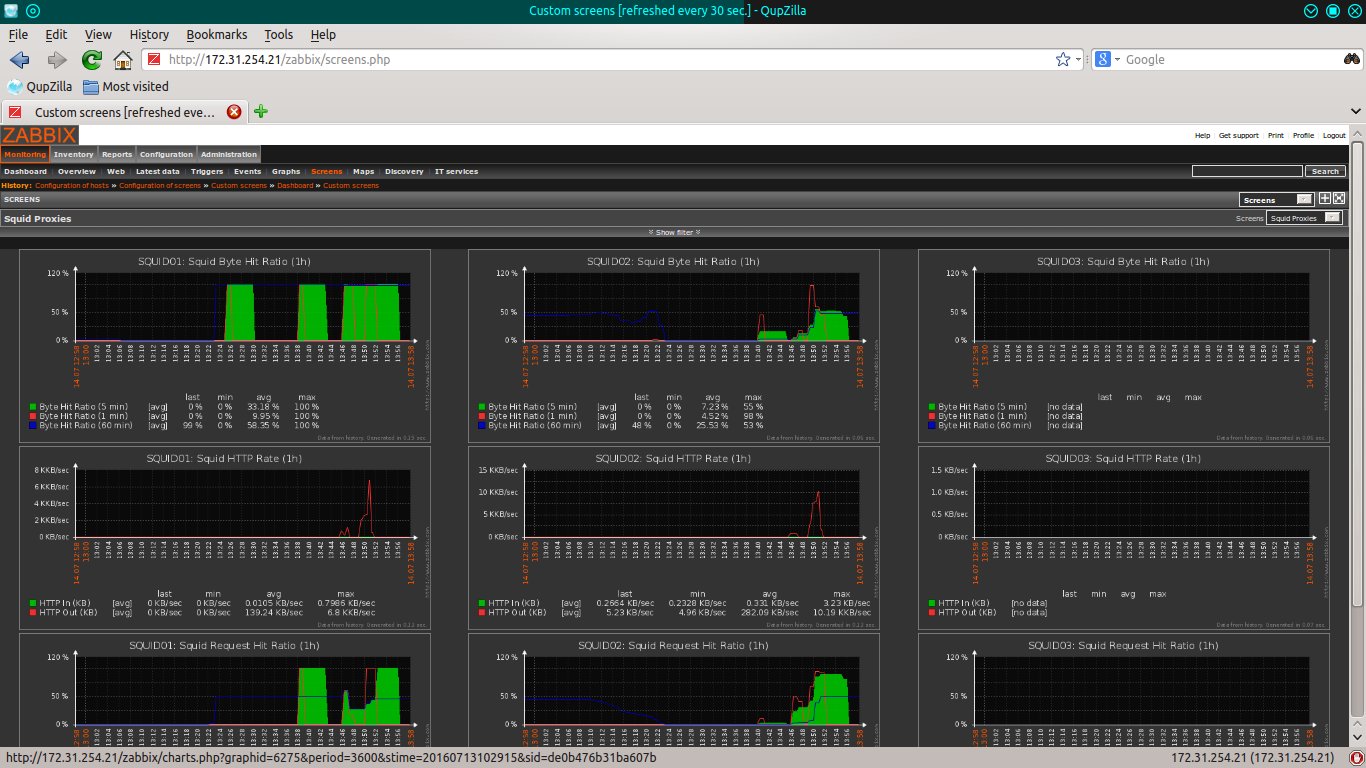Viewport: 1366px width, 768px height.
Task: Select the Graphs menu item
Action: click(x=286, y=171)
